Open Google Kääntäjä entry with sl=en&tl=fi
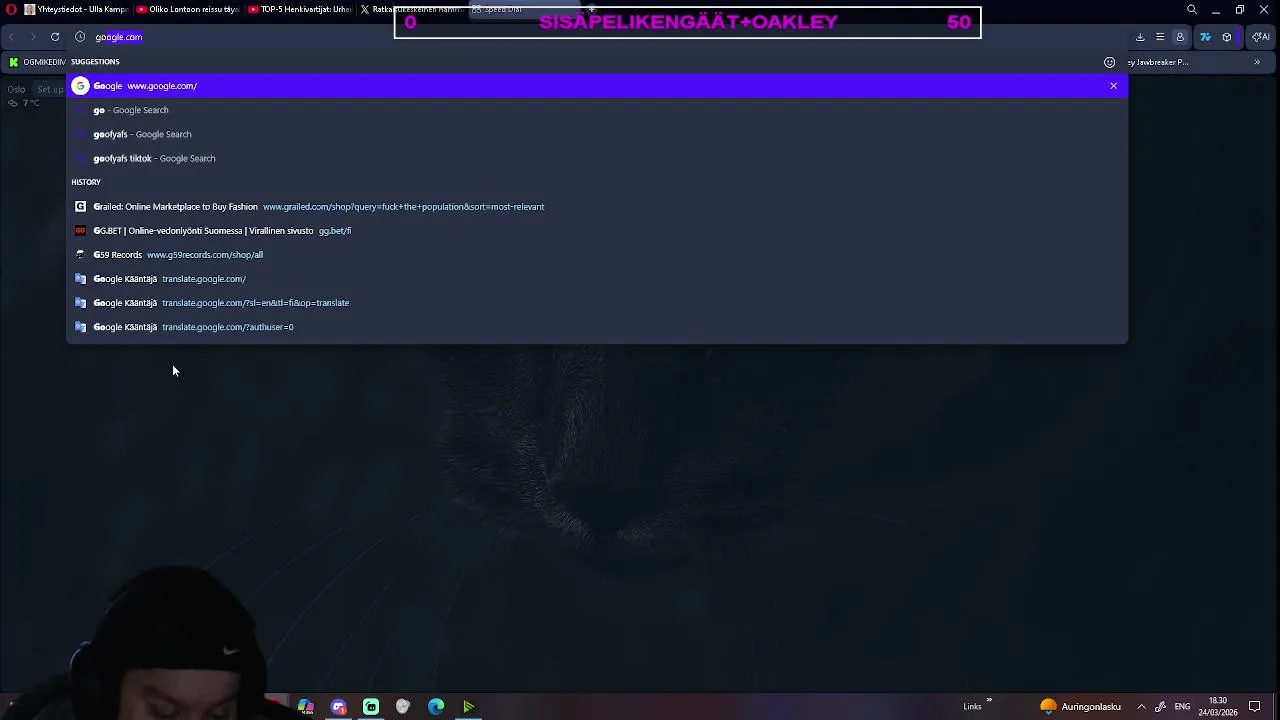Viewport: 1280px width, 720px height. (597, 303)
